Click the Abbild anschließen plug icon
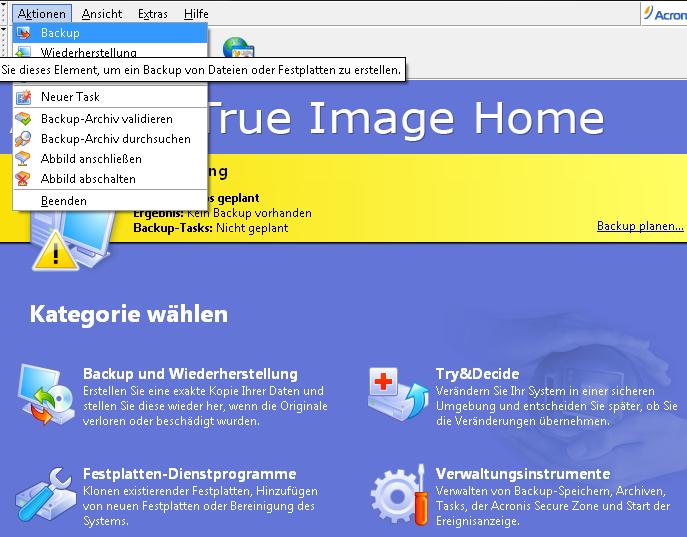The width and height of the screenshot is (687, 537). coord(23,159)
